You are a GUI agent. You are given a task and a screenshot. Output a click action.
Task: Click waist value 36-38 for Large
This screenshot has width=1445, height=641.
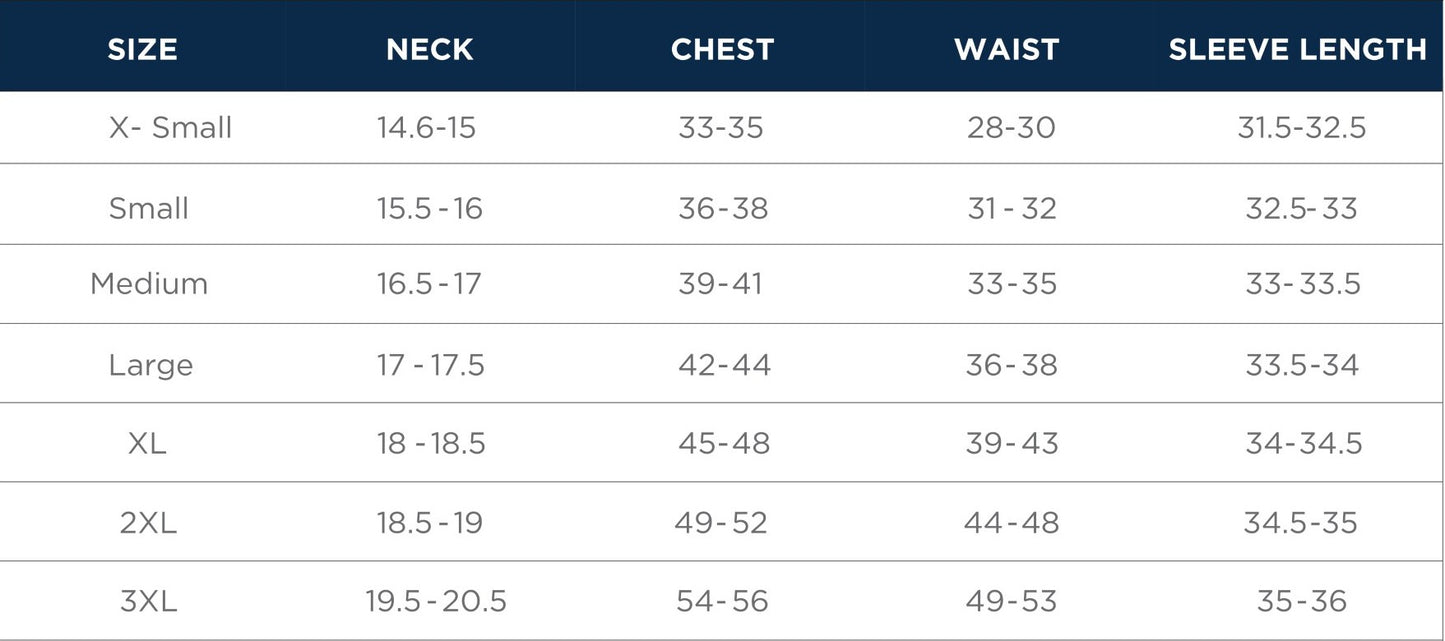tap(1011, 365)
